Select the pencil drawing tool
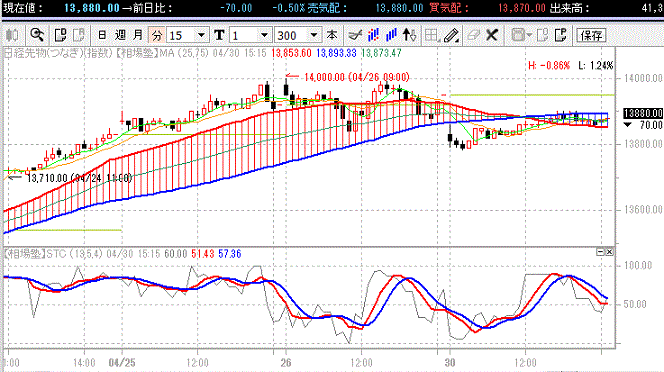 point(451,35)
